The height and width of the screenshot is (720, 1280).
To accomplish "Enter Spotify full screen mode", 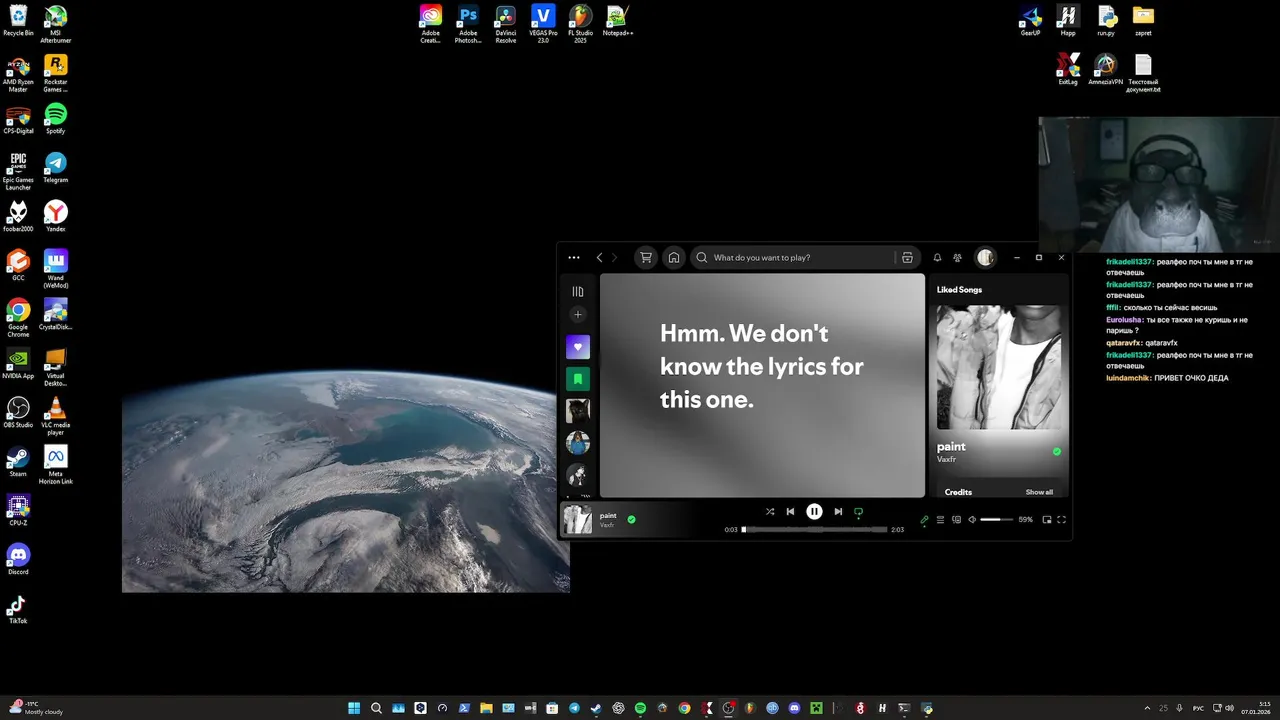I will (x=1062, y=520).
